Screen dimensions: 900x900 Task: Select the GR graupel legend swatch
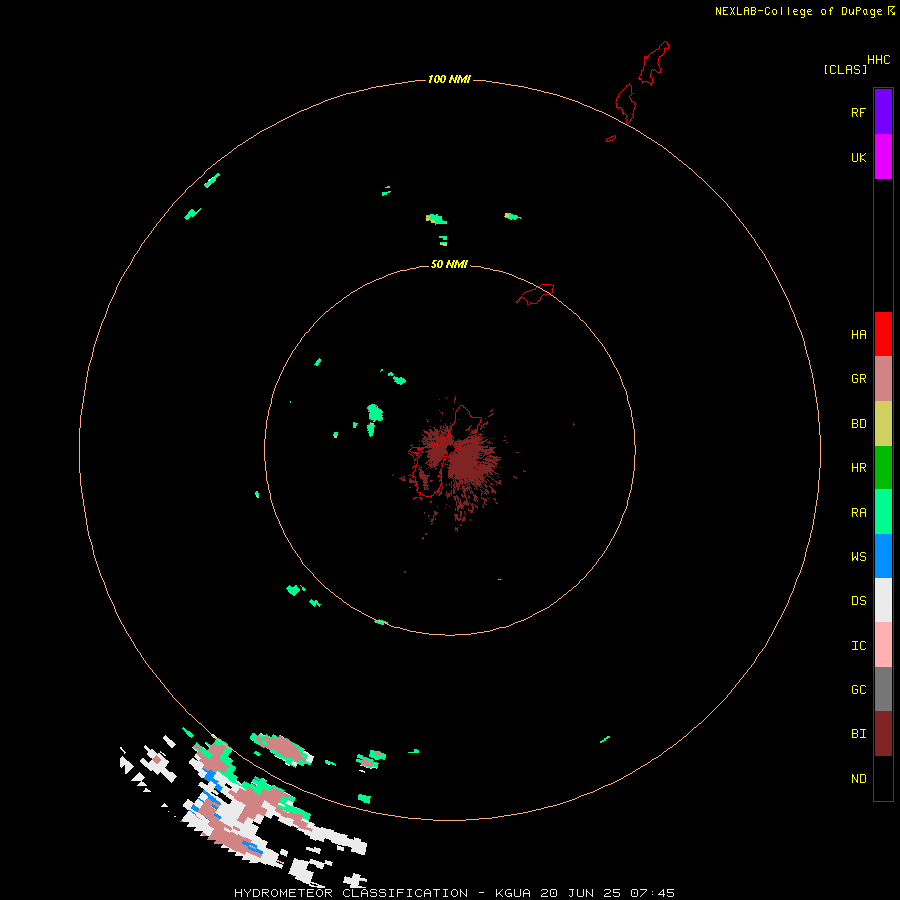coord(883,378)
